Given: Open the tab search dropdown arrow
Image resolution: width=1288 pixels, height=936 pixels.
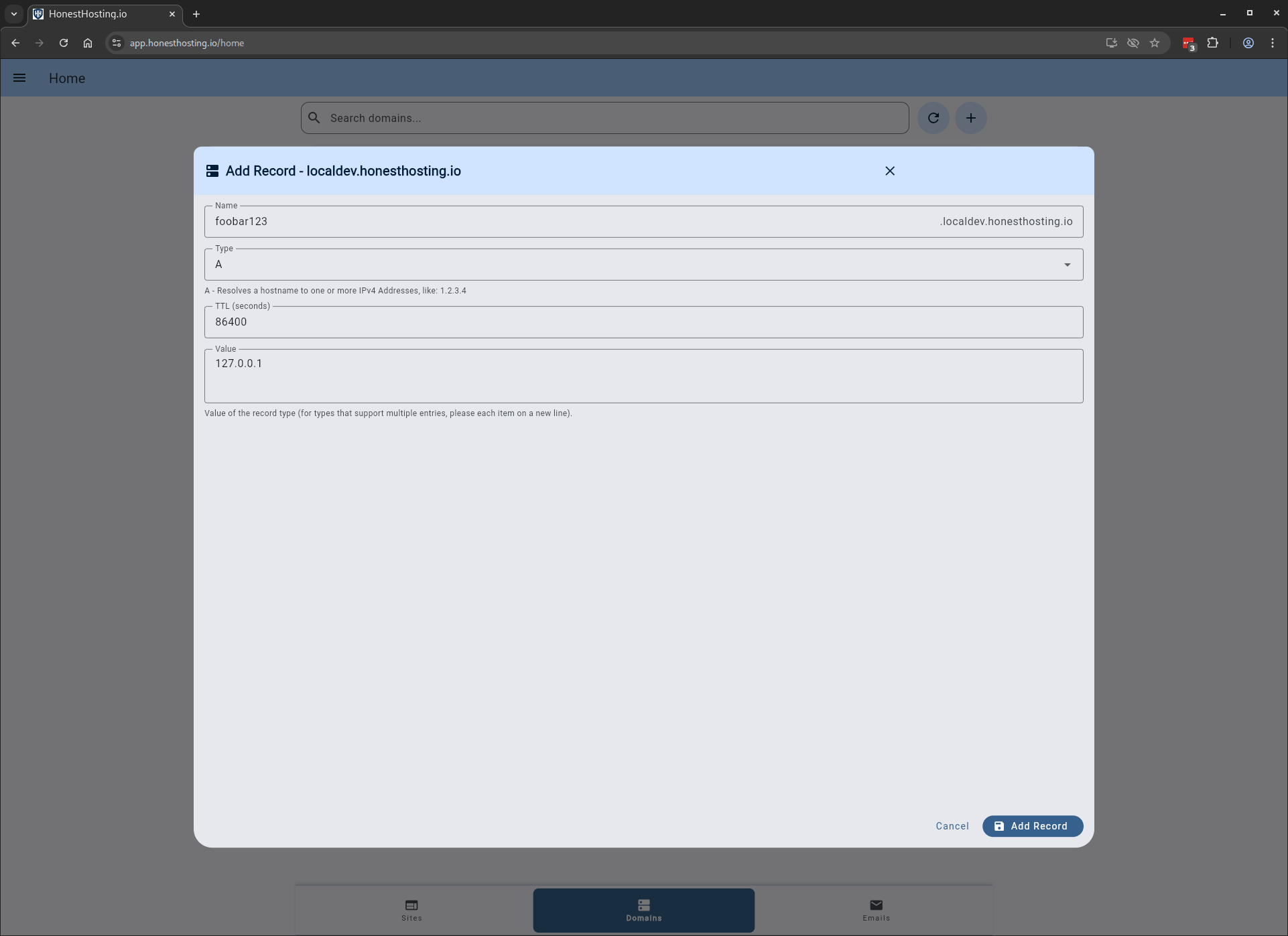Looking at the screenshot, I should [14, 14].
